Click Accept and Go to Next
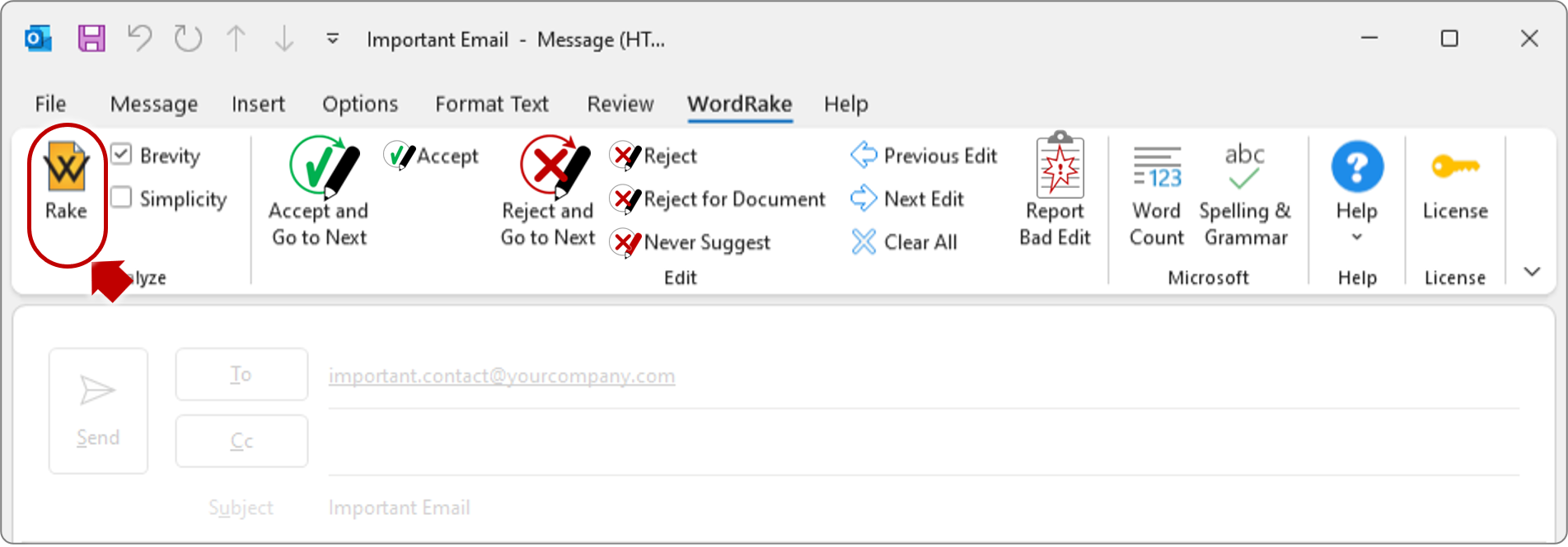Viewport: 1568px width, 547px height. pos(319,193)
